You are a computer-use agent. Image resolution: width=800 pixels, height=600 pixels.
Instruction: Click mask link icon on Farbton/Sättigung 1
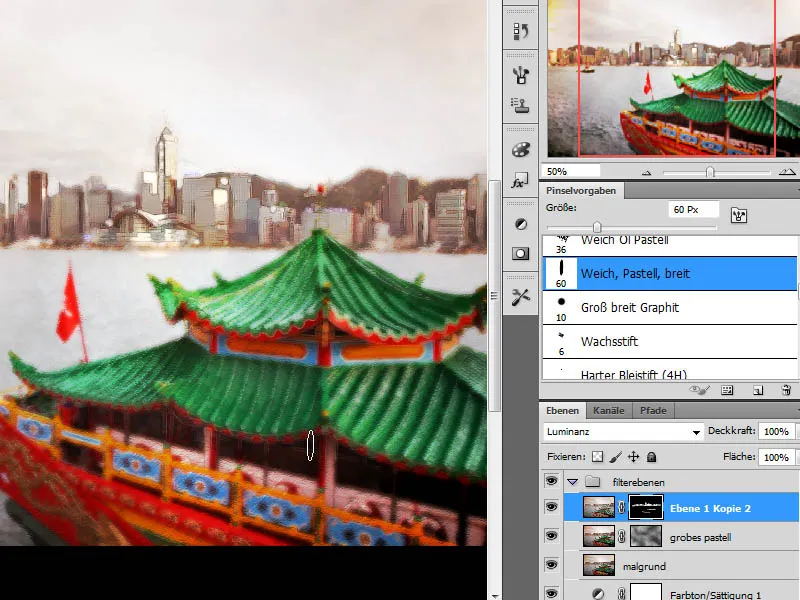pos(621,594)
